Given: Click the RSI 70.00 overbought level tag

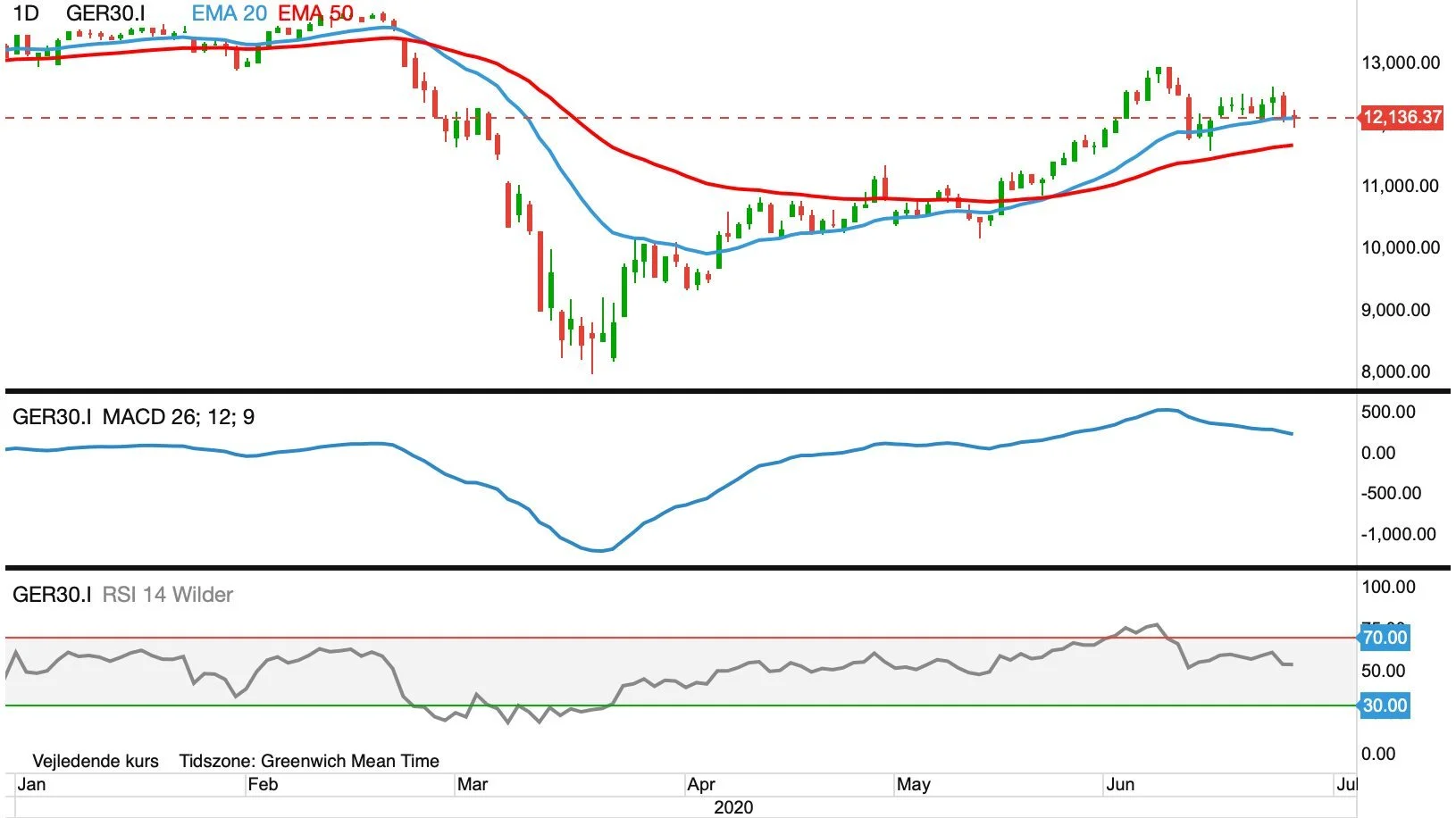Looking at the screenshot, I should click(1385, 638).
